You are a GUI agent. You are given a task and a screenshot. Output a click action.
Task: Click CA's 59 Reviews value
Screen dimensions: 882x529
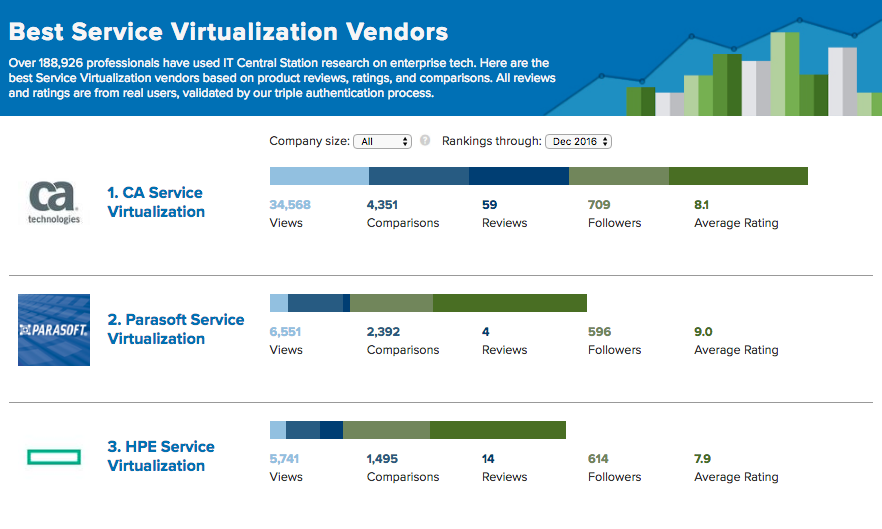coord(489,205)
